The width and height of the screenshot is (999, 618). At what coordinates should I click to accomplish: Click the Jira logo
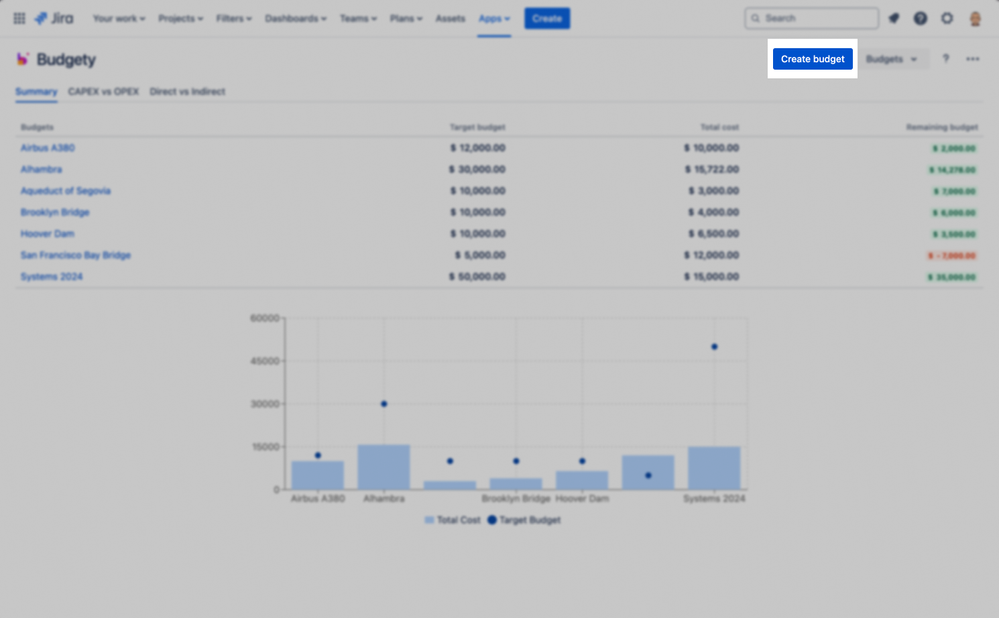click(53, 17)
